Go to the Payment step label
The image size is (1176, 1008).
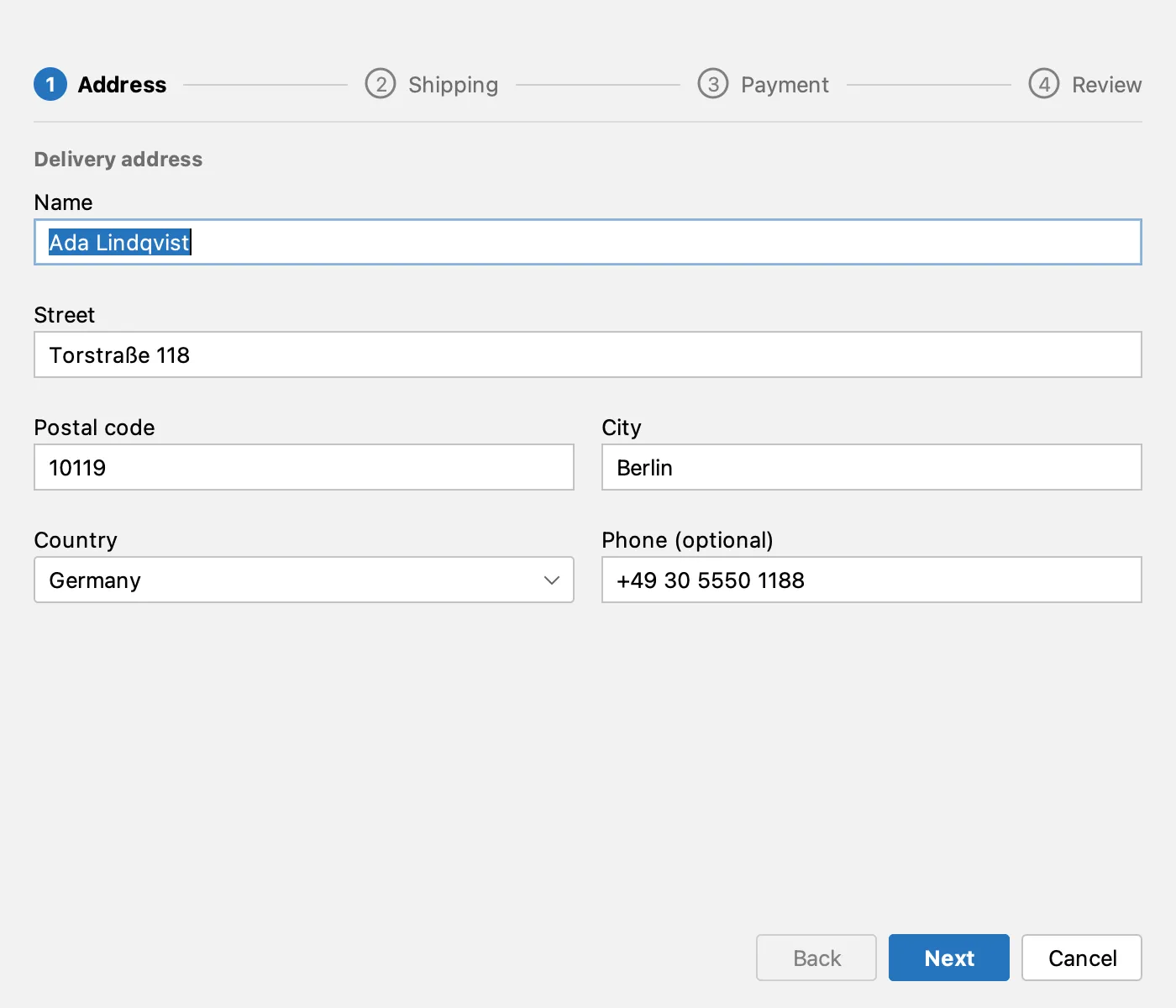785,85
